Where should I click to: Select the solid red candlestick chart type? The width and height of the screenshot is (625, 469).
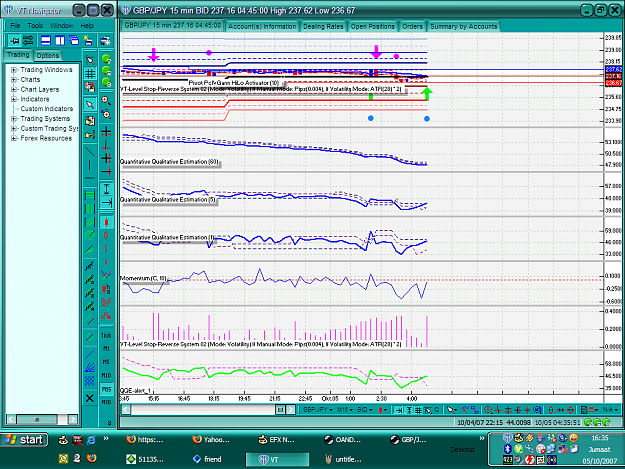tap(106, 222)
